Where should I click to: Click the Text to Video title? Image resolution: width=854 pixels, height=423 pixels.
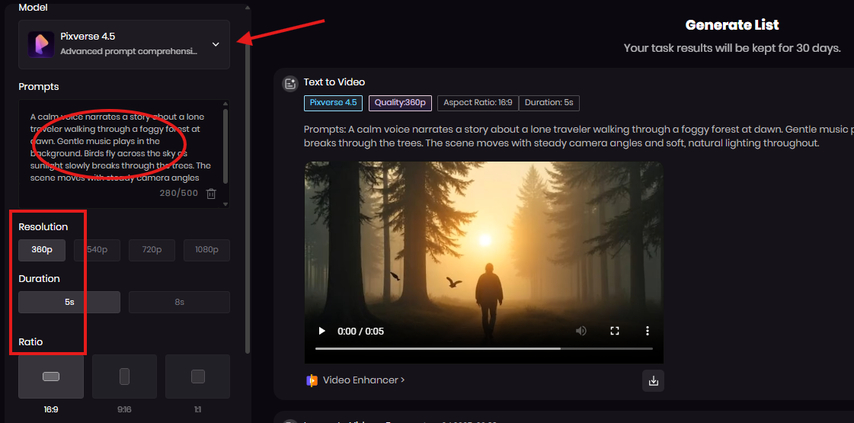click(334, 82)
